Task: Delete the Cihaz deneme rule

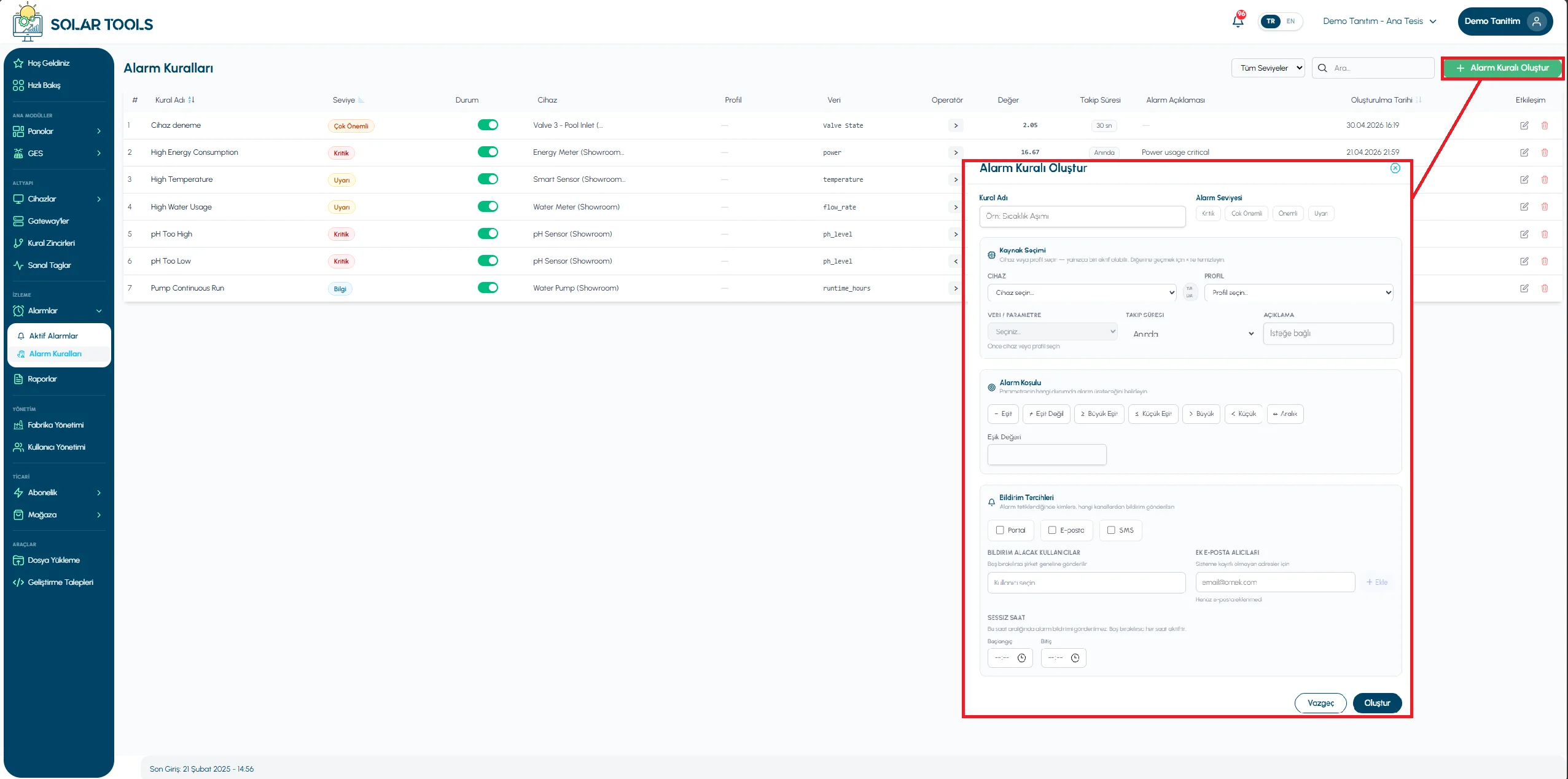Action: [1544, 125]
